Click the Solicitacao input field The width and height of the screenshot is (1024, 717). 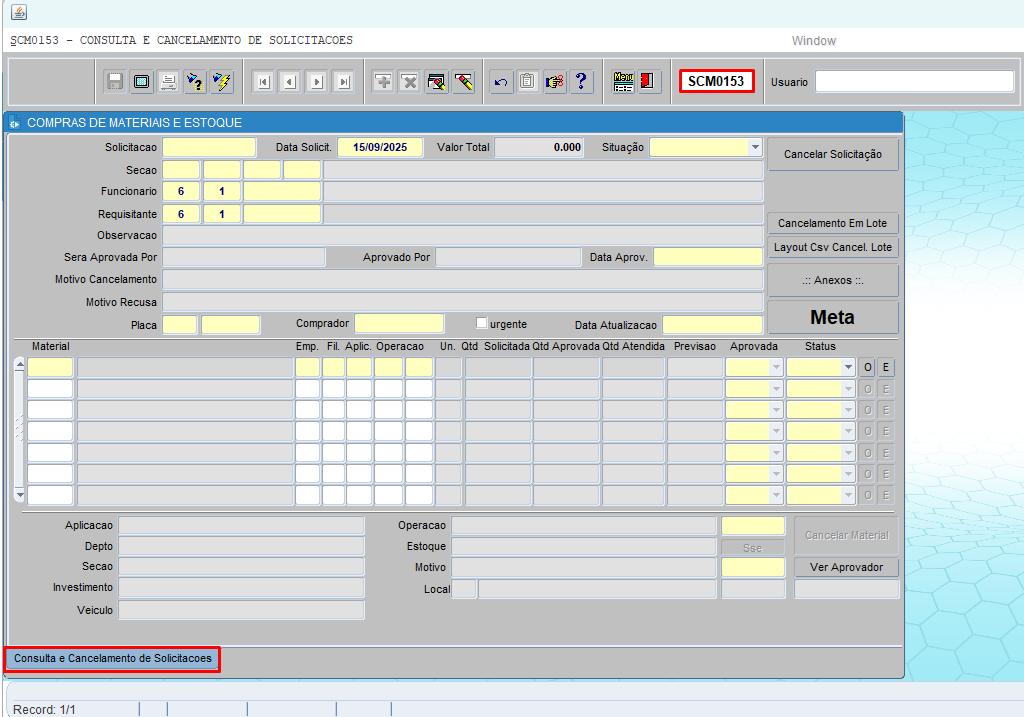point(209,147)
